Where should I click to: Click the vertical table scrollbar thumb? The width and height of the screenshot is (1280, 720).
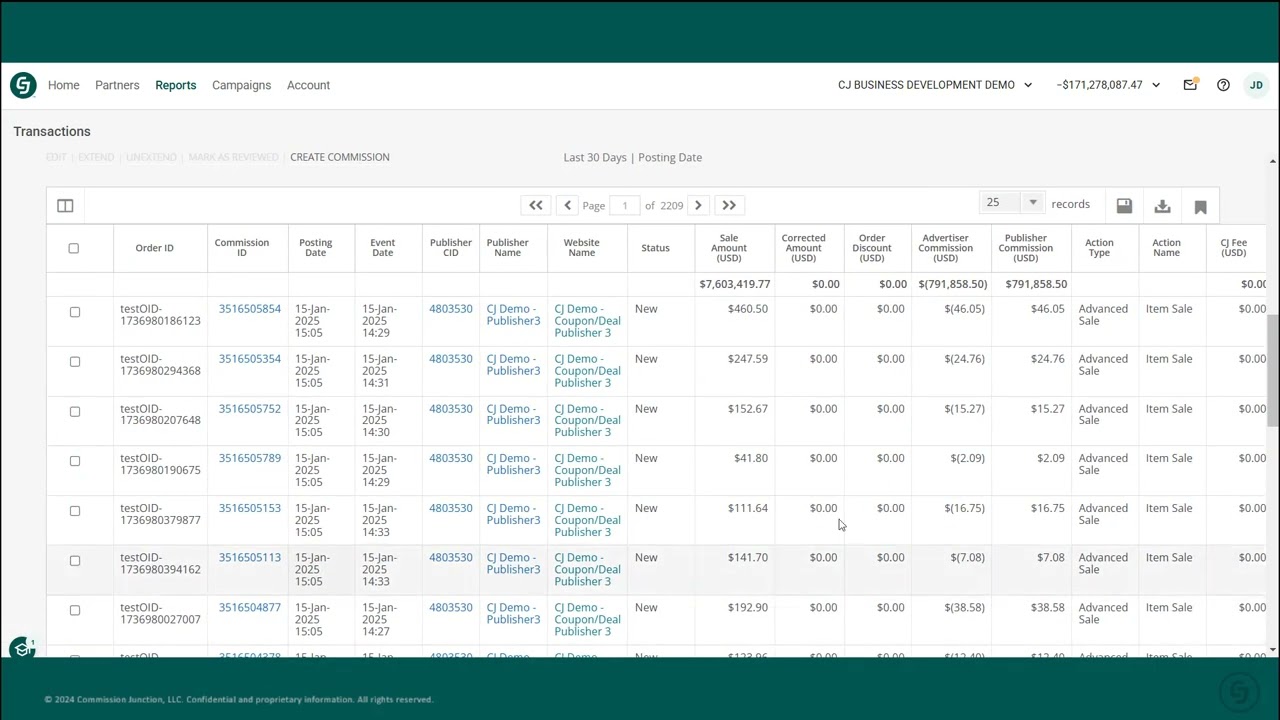pyautogui.click(x=1273, y=370)
